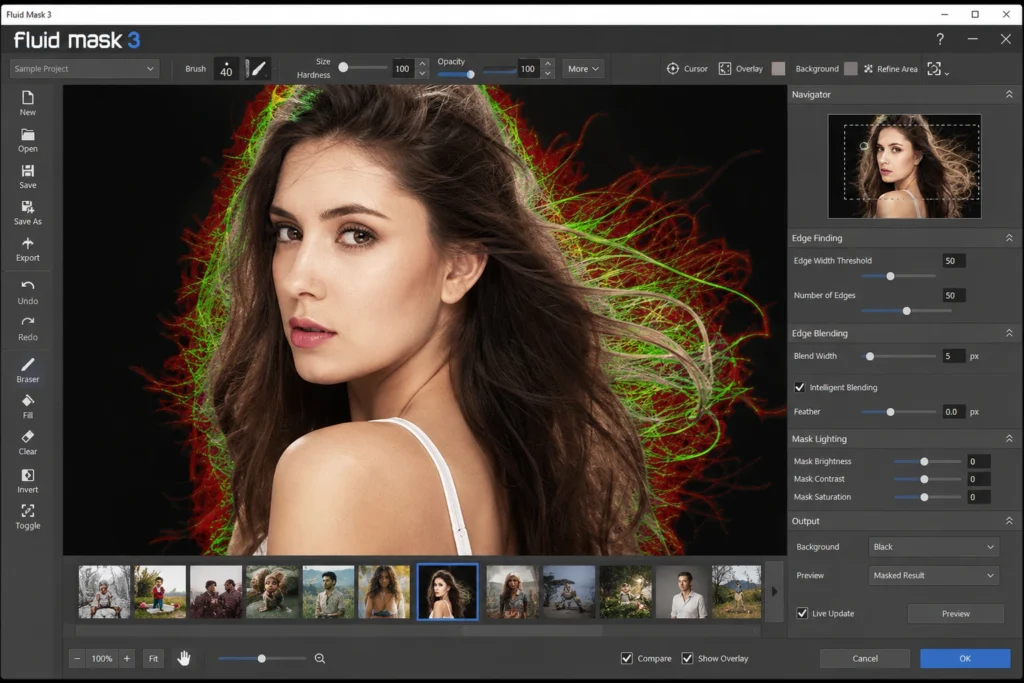Click the Feather slider handle
Viewport: 1024px width, 683px height.
click(x=890, y=412)
